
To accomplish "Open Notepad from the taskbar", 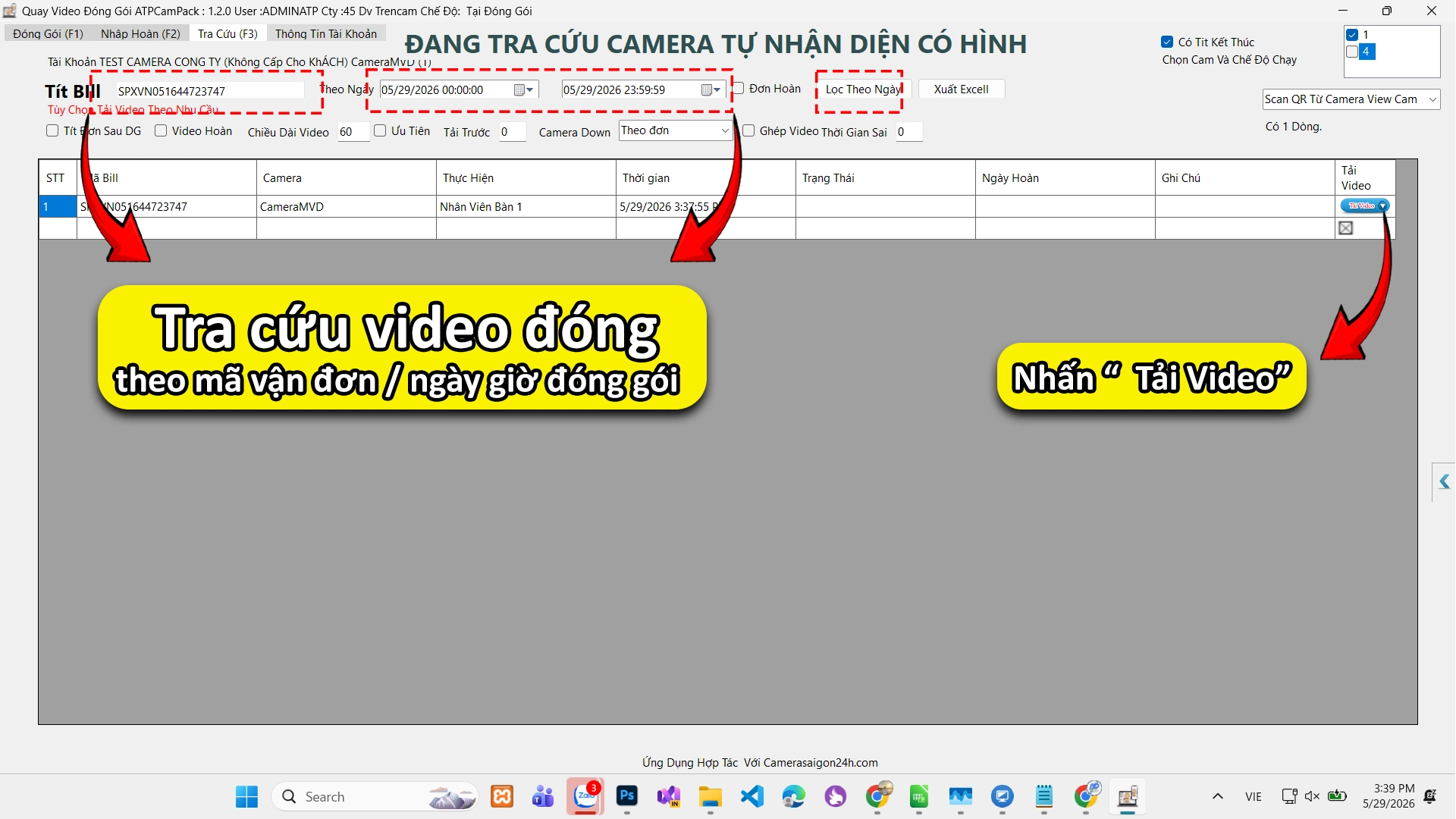I will [1044, 796].
